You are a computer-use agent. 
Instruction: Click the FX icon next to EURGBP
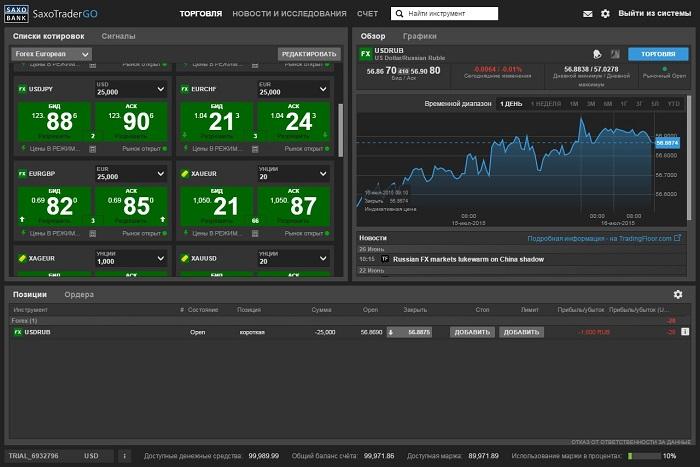point(22,173)
